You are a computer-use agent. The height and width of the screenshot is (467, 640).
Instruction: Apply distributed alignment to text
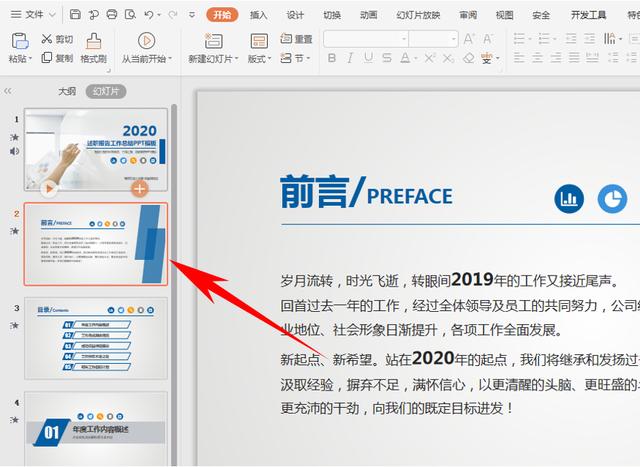(592, 58)
